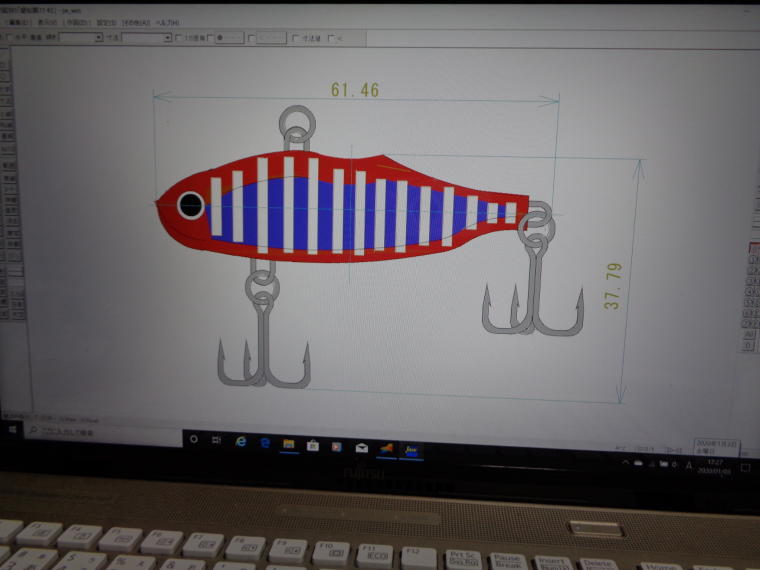Open the Mail app from the taskbar

point(362,448)
